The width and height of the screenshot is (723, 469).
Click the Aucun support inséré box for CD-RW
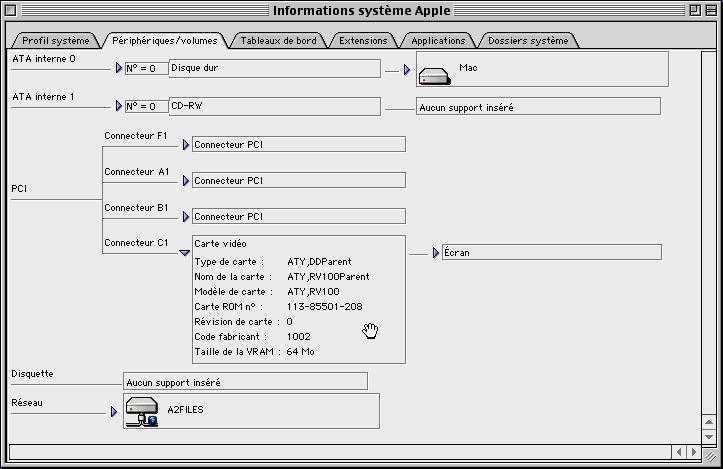tap(538, 106)
